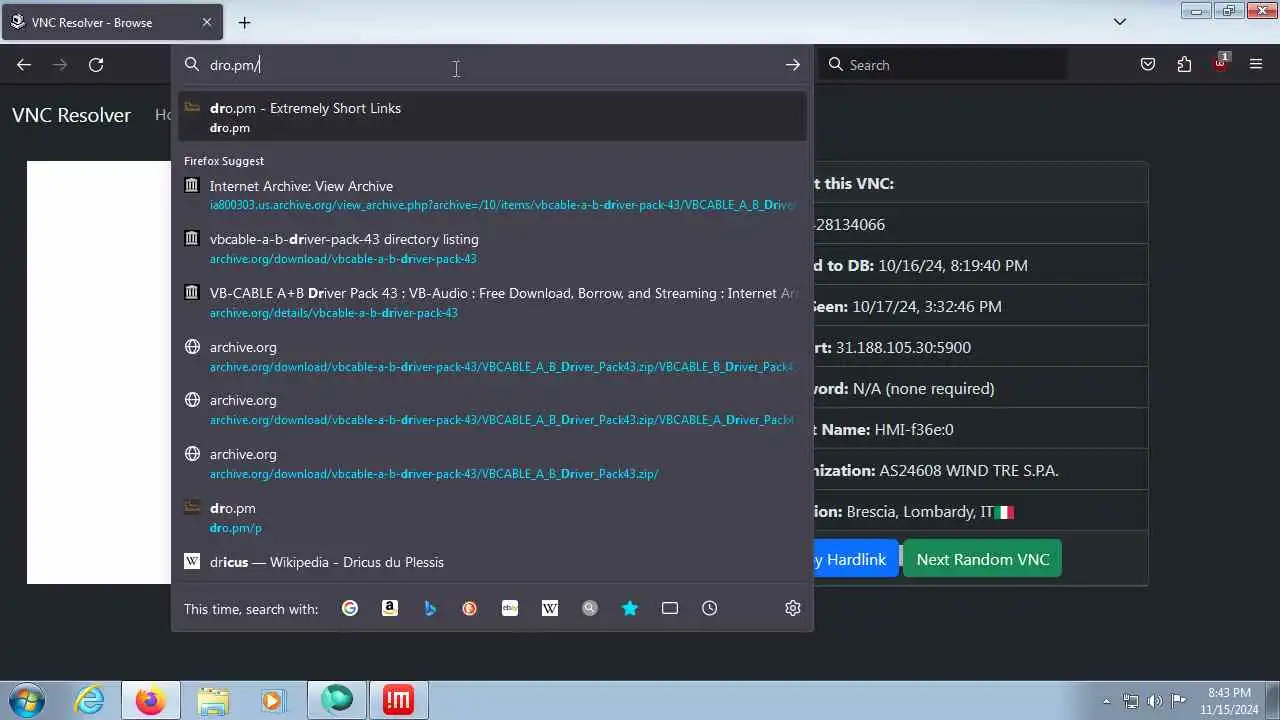
Task: Open the Pocket save icon
Action: (1148, 65)
